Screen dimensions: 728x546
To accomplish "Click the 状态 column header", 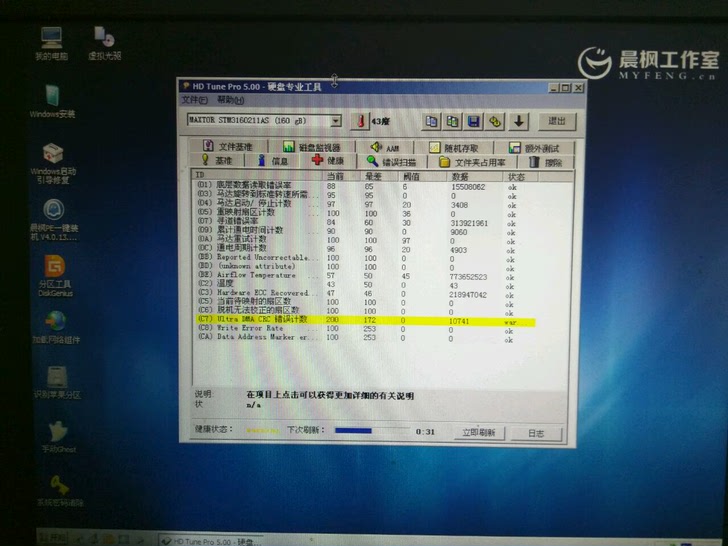I will point(520,177).
